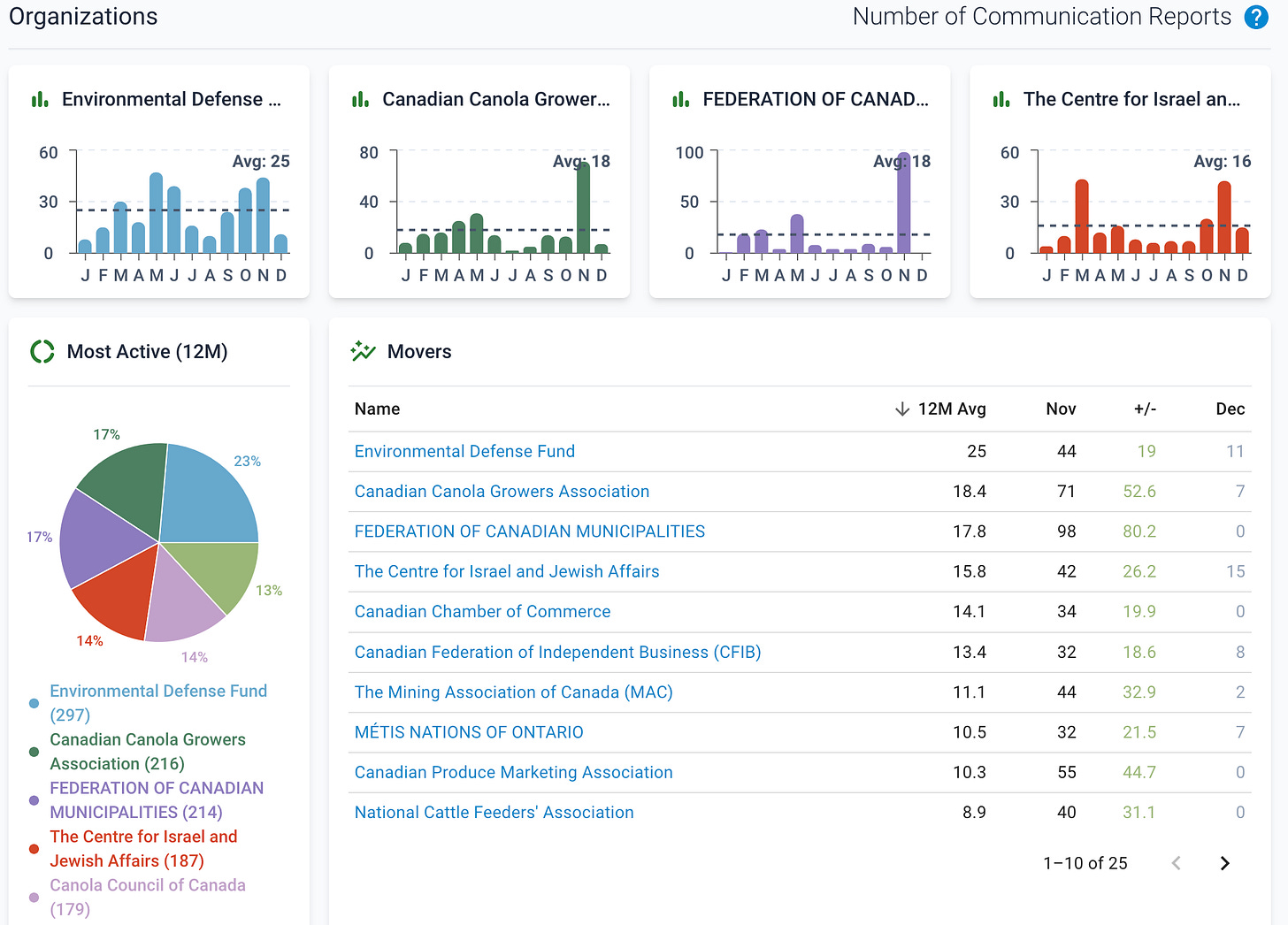Click 12M Avg value 8.9
The height and width of the screenshot is (925, 1288).
(x=974, y=813)
